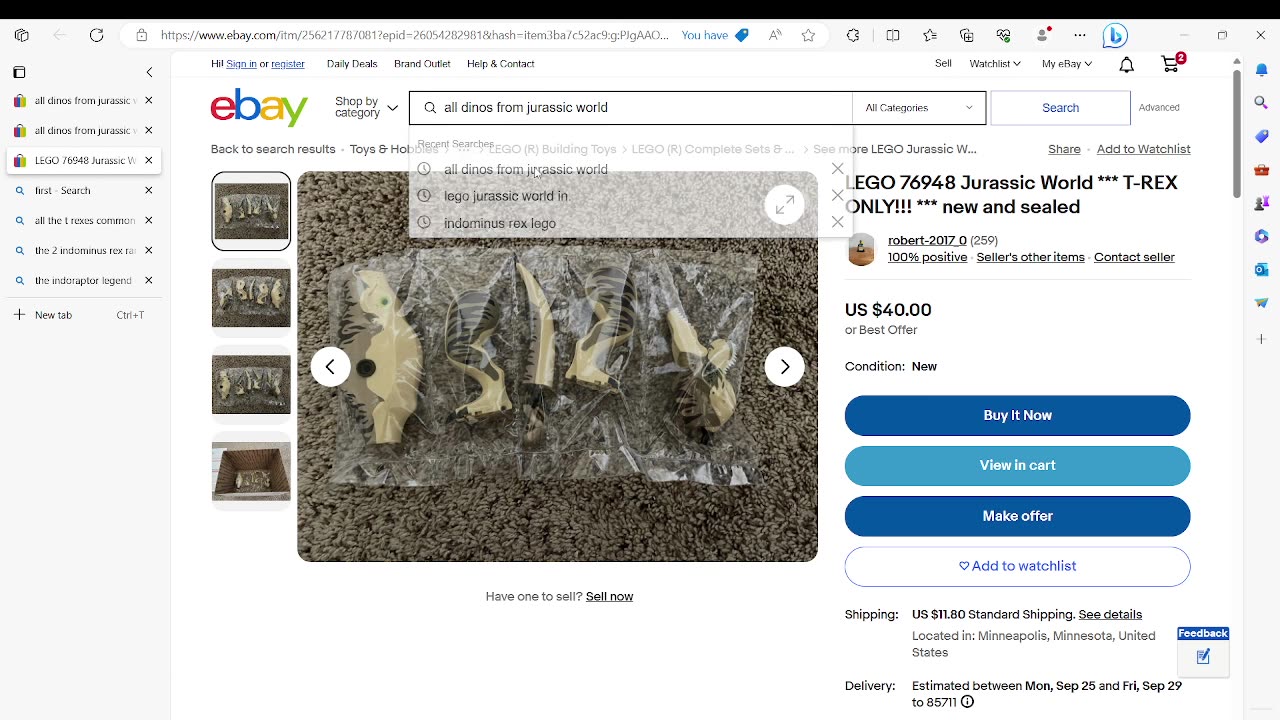Click the Buy It Now button
The width and height of the screenshot is (1280, 720).
(1017, 415)
